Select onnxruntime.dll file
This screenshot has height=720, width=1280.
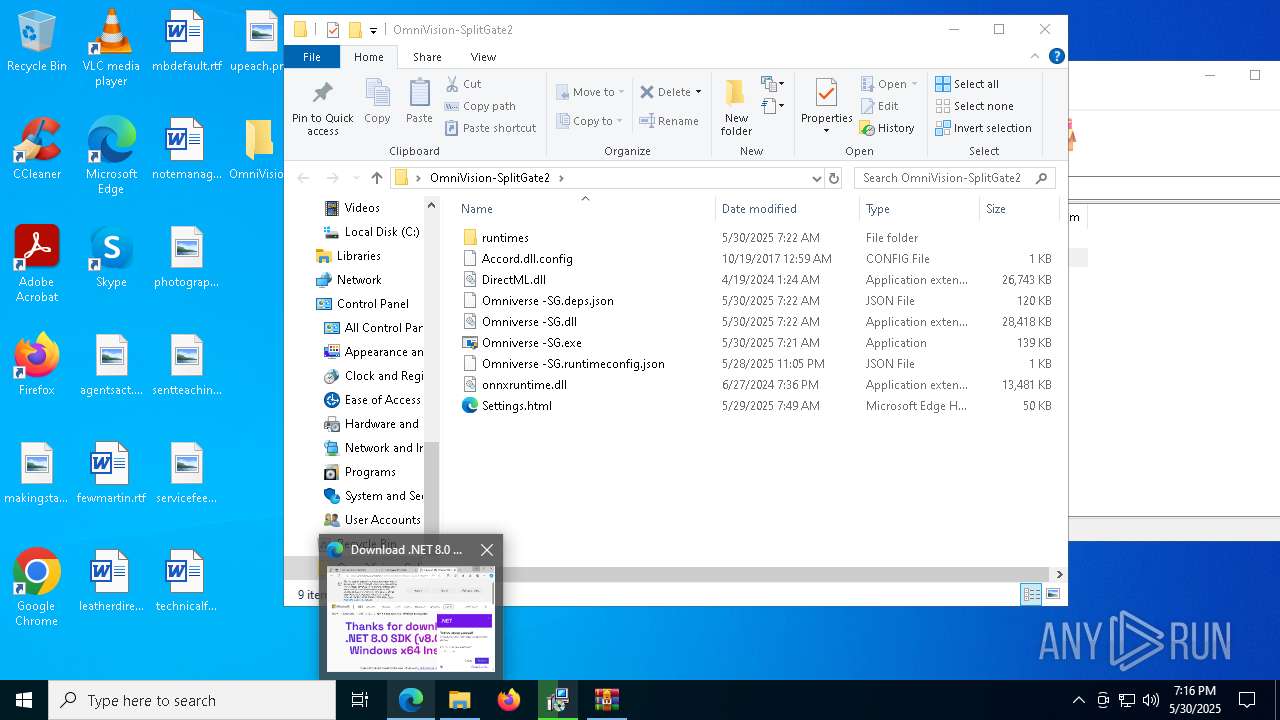tap(524, 385)
